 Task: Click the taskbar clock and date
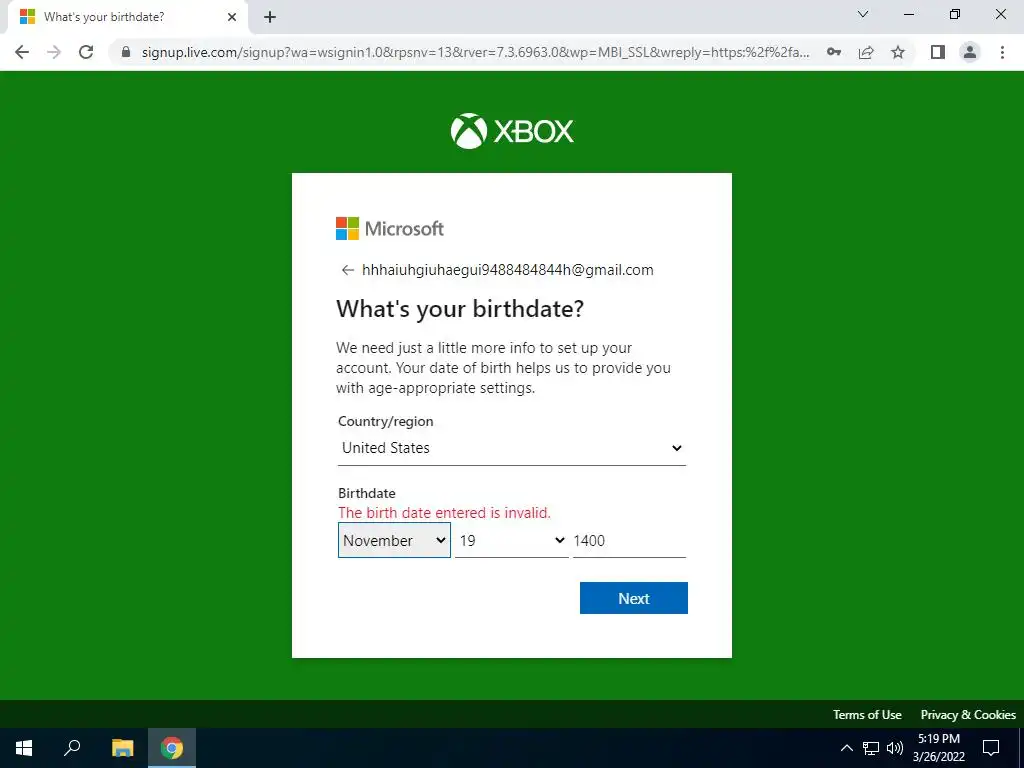pyautogui.click(x=938, y=748)
